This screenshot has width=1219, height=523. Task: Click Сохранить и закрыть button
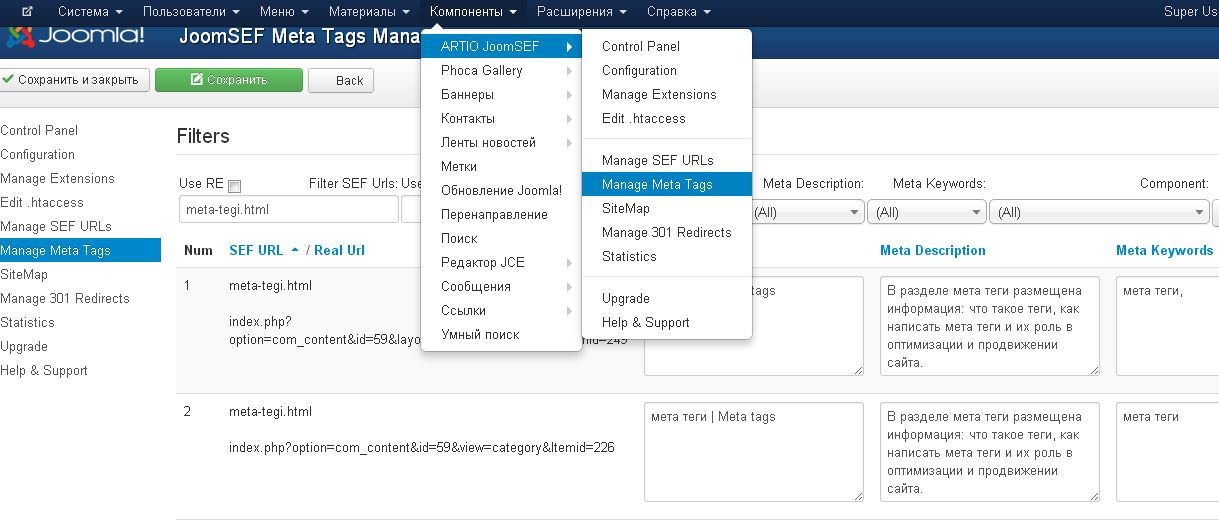click(76, 80)
